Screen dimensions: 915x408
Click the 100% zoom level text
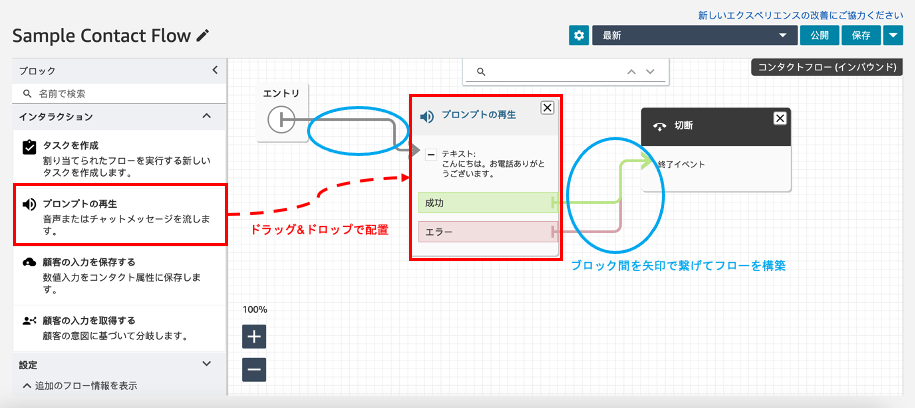[x=254, y=309]
